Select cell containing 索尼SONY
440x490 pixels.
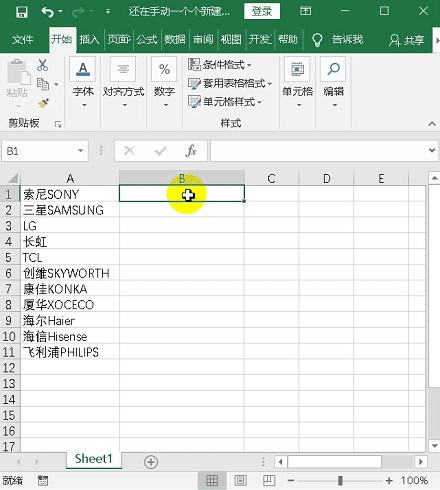tap(70, 194)
